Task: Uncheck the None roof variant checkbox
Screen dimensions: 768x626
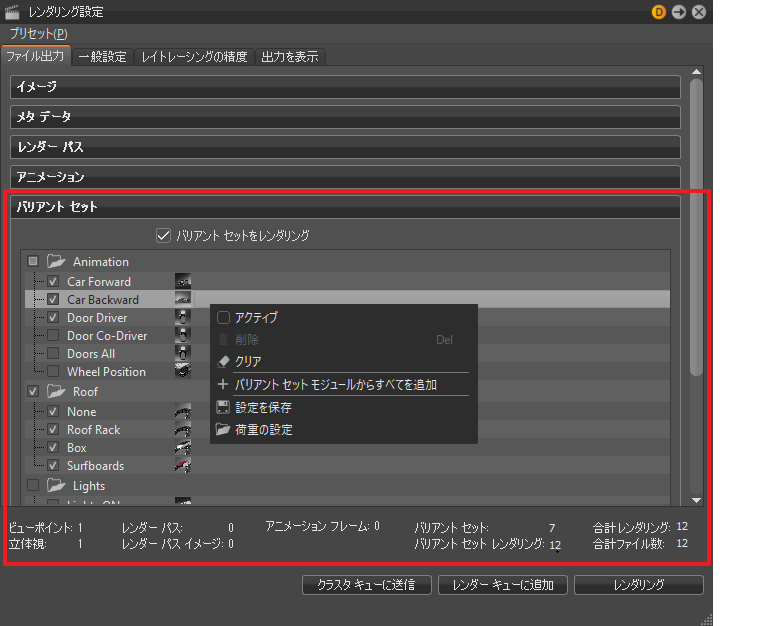Action: pyautogui.click(x=53, y=411)
